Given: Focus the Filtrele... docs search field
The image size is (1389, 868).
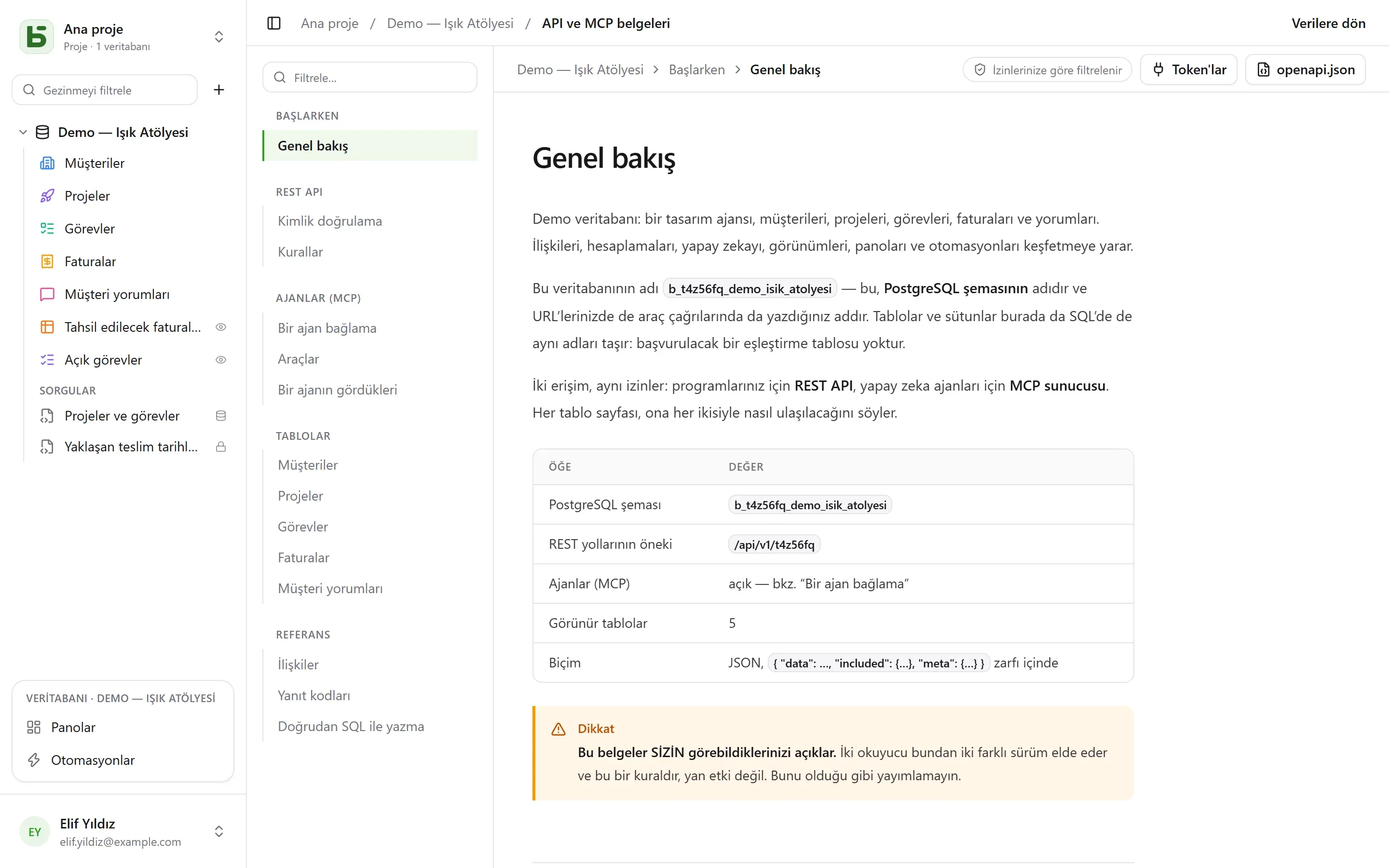Looking at the screenshot, I should coord(370,77).
